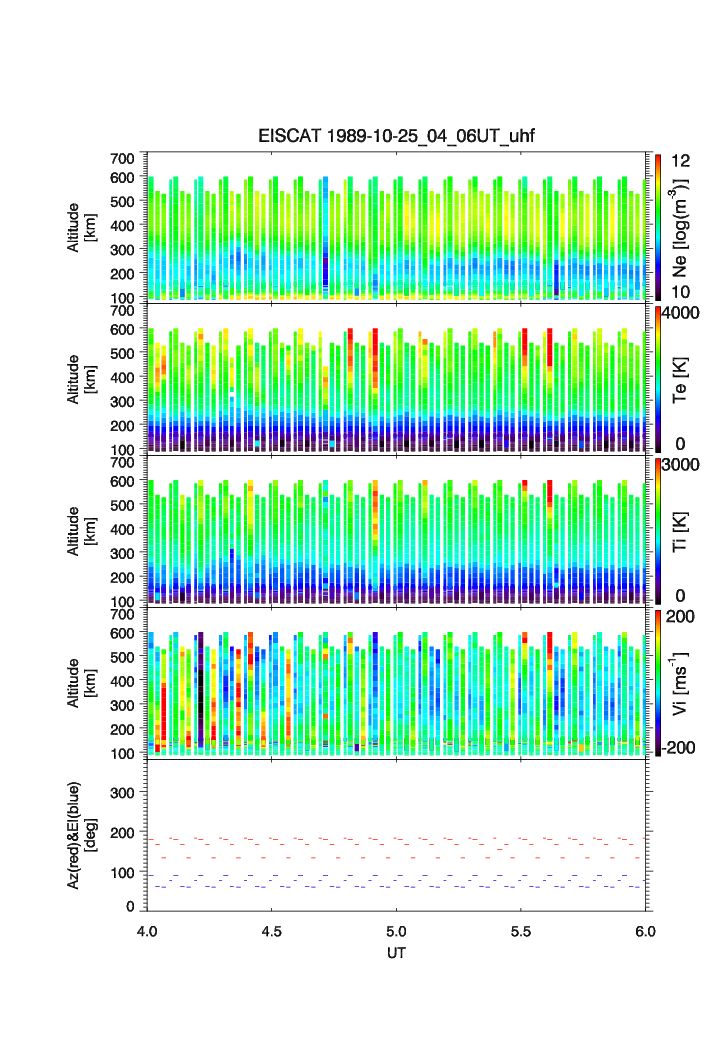The width and height of the screenshot is (708, 1063).
Task: Click the 6.0 tick on the UT axis
Action: pyautogui.click(x=645, y=931)
